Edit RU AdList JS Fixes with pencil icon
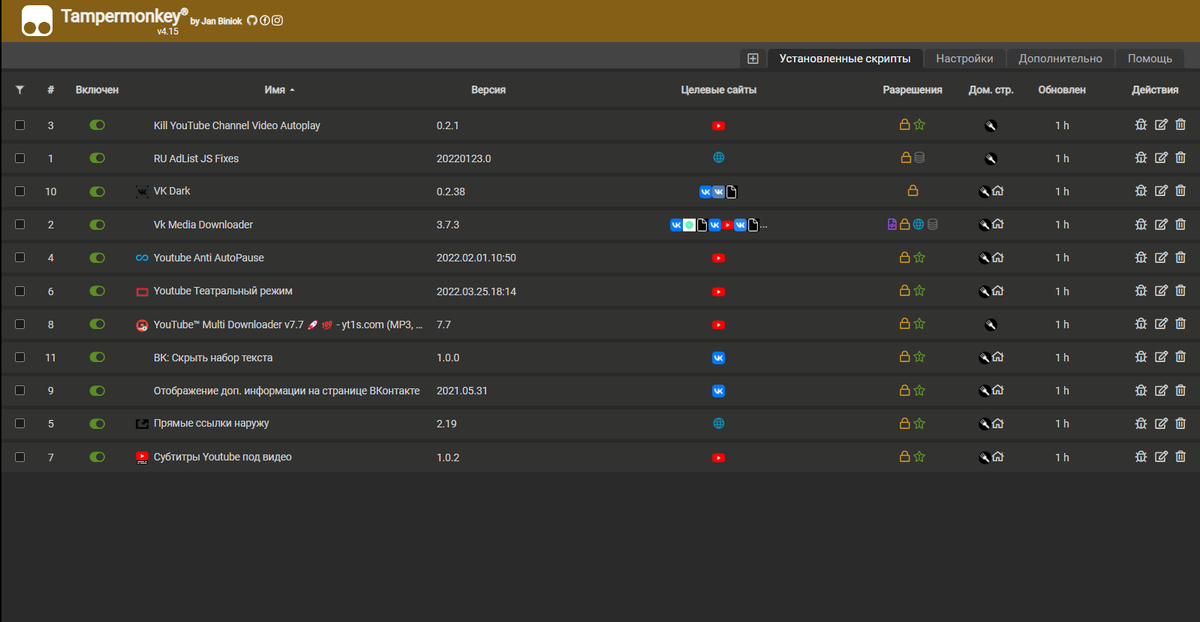Viewport: 1200px width, 622px height. (x=1161, y=158)
